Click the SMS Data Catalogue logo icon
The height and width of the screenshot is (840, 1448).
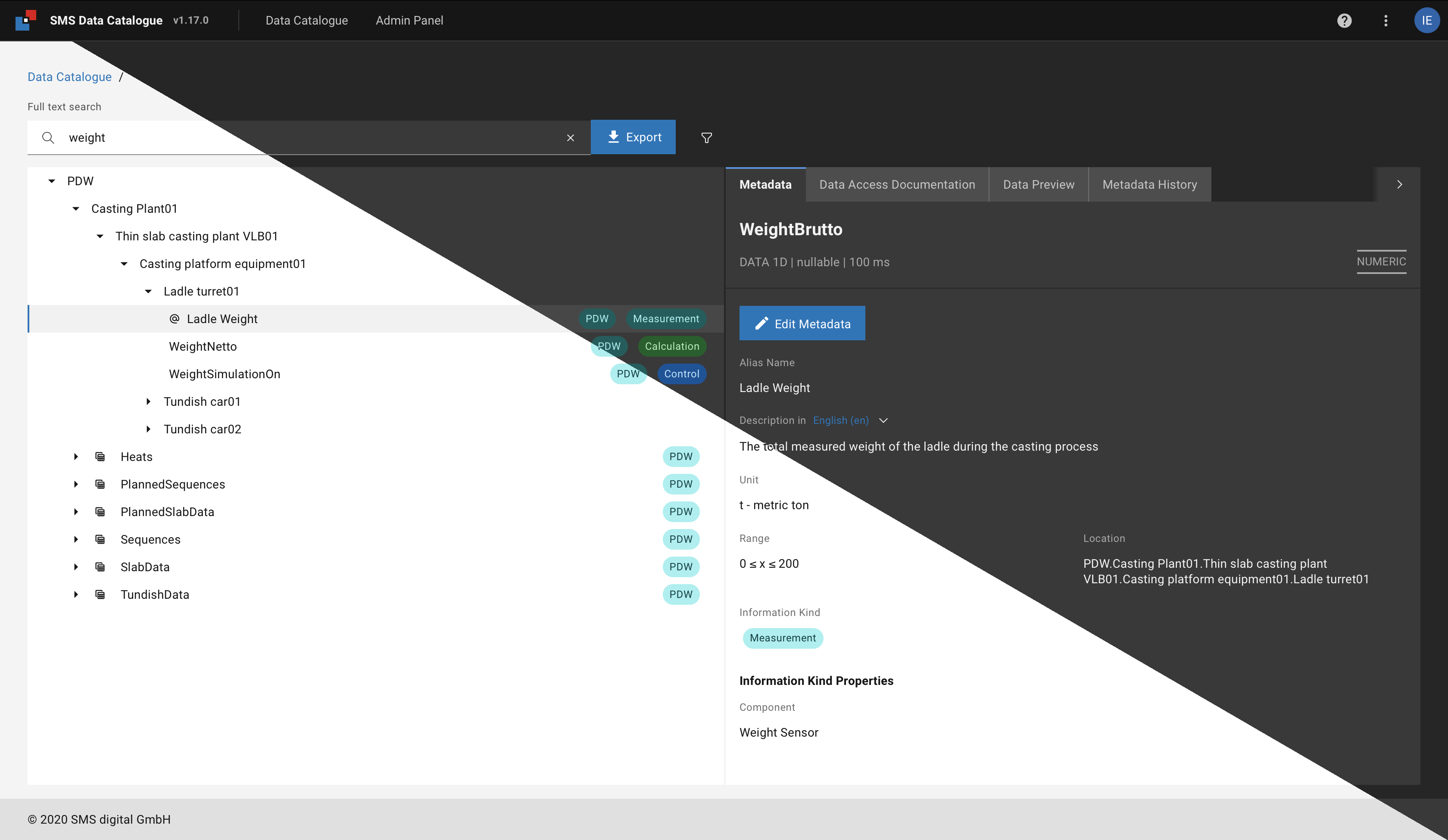coord(26,20)
